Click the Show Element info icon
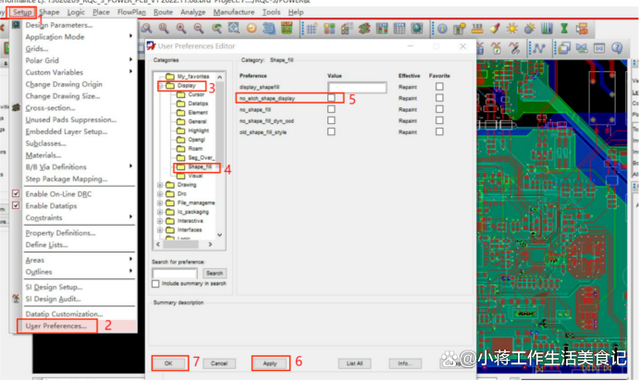The image size is (640, 381). click(x=442, y=29)
